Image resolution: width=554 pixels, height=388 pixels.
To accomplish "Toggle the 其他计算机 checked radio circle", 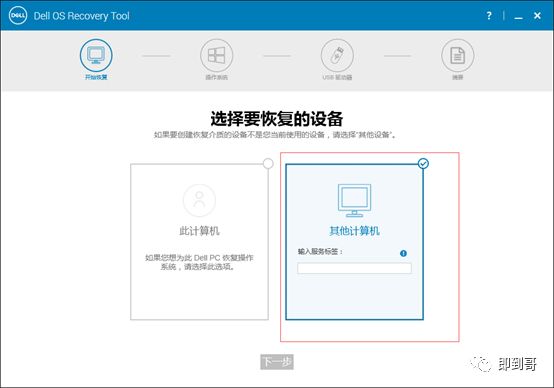I will [423, 163].
